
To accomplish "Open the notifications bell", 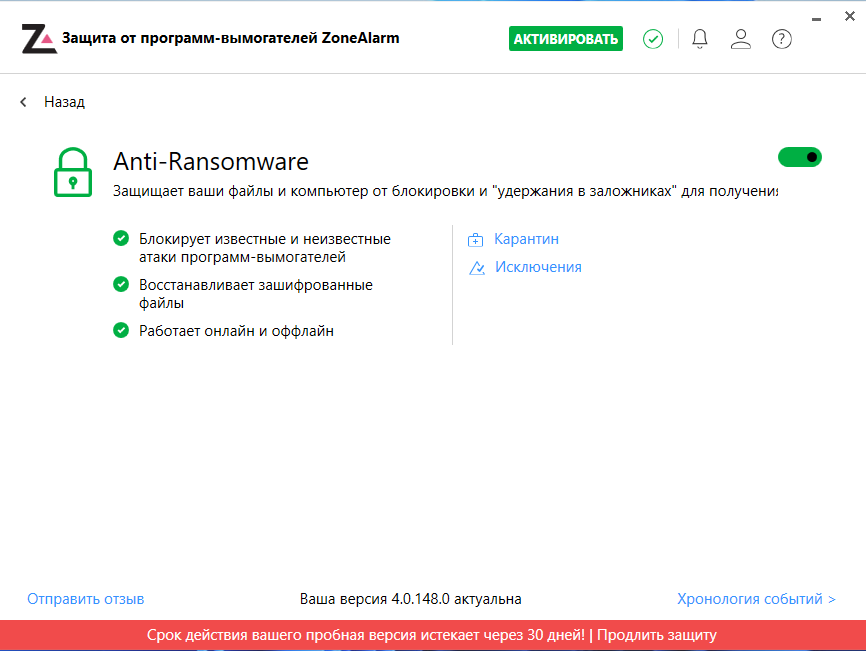I will point(700,39).
